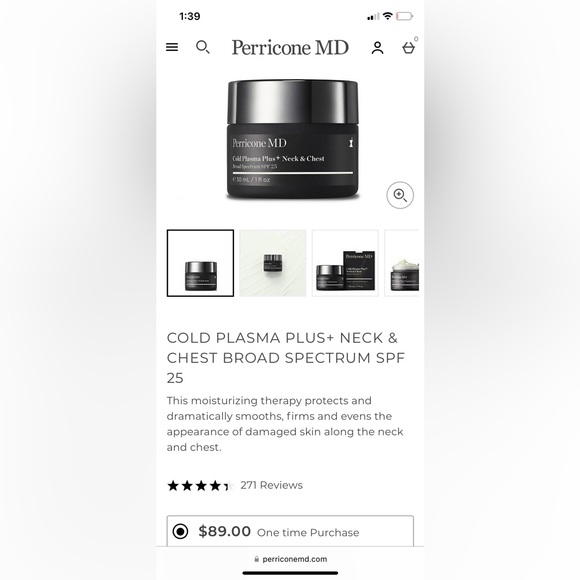Tap the home indicator bar
Image resolution: width=580 pixels, height=580 pixels.
click(x=290, y=573)
